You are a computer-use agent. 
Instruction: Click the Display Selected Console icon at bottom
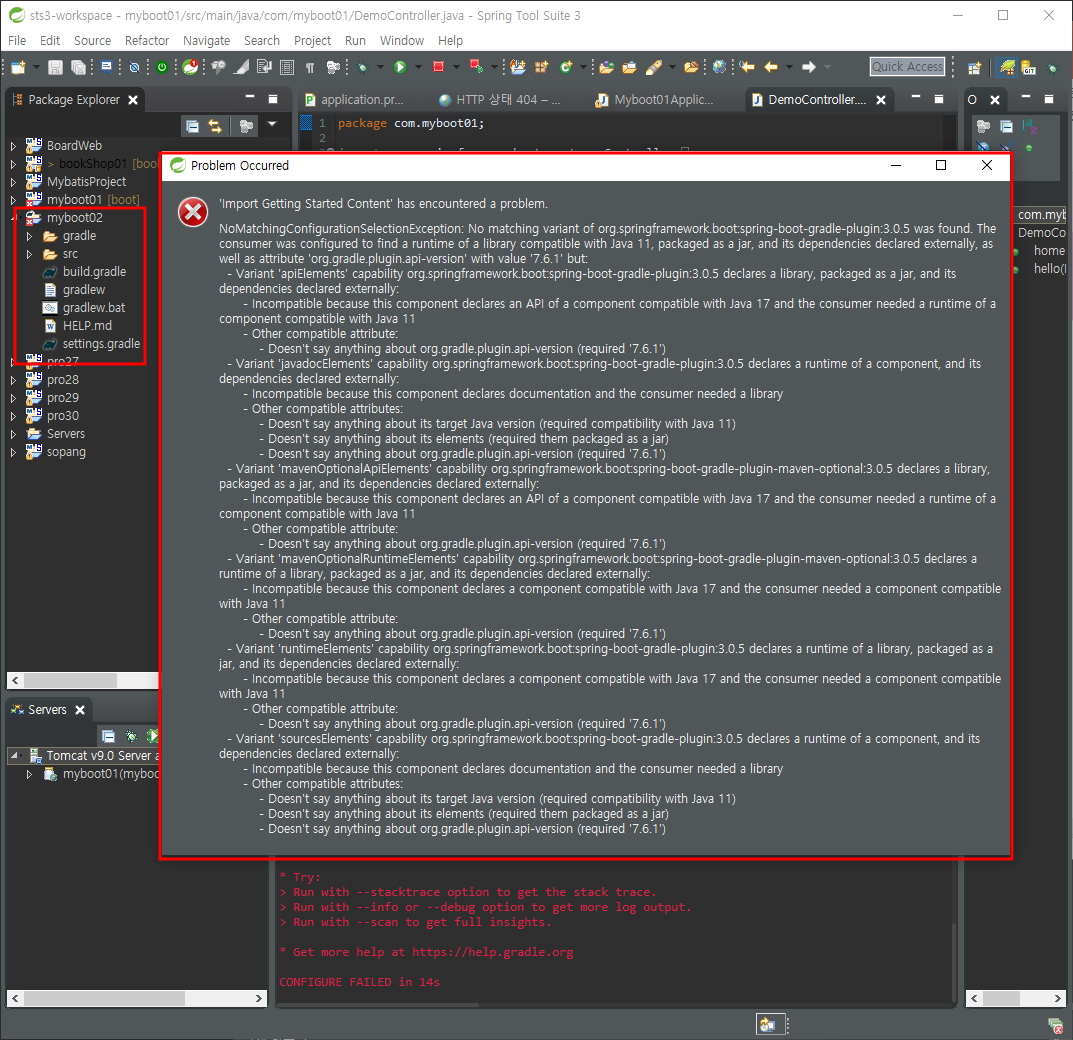tap(767, 1025)
